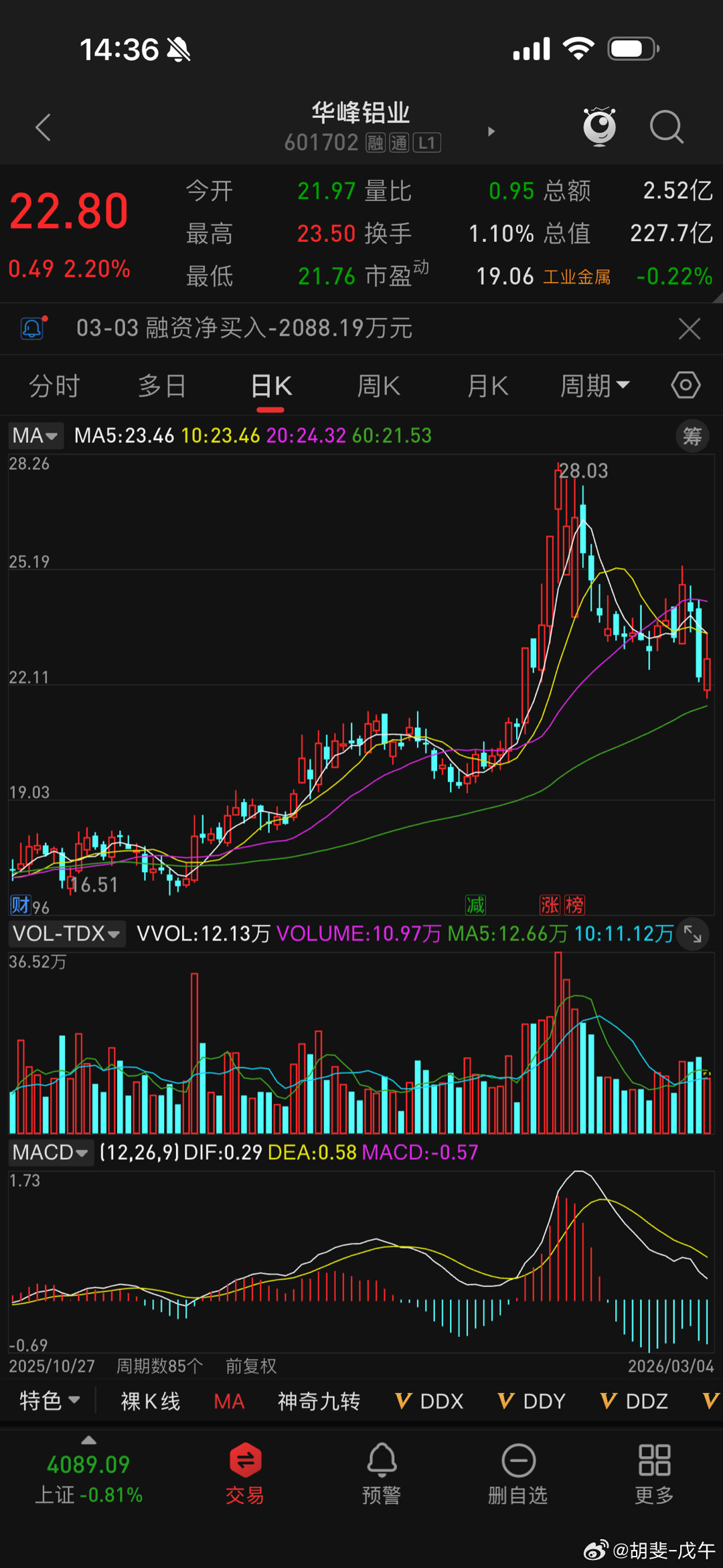Tap the 融 margin badge

click(x=376, y=143)
